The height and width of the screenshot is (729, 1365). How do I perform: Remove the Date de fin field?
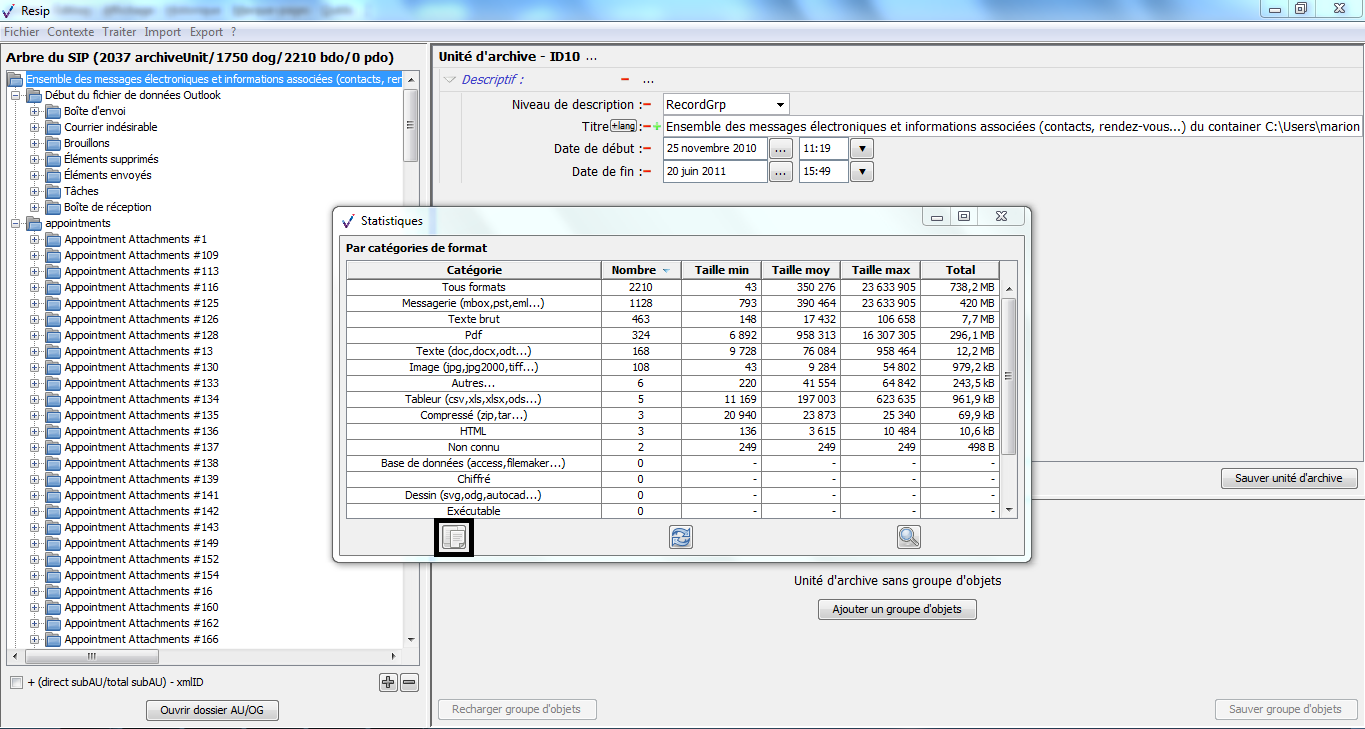coord(646,172)
